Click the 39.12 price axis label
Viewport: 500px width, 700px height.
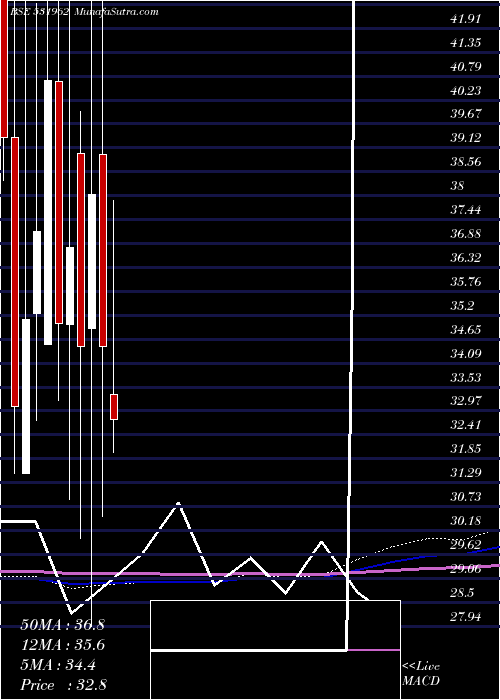(466, 138)
